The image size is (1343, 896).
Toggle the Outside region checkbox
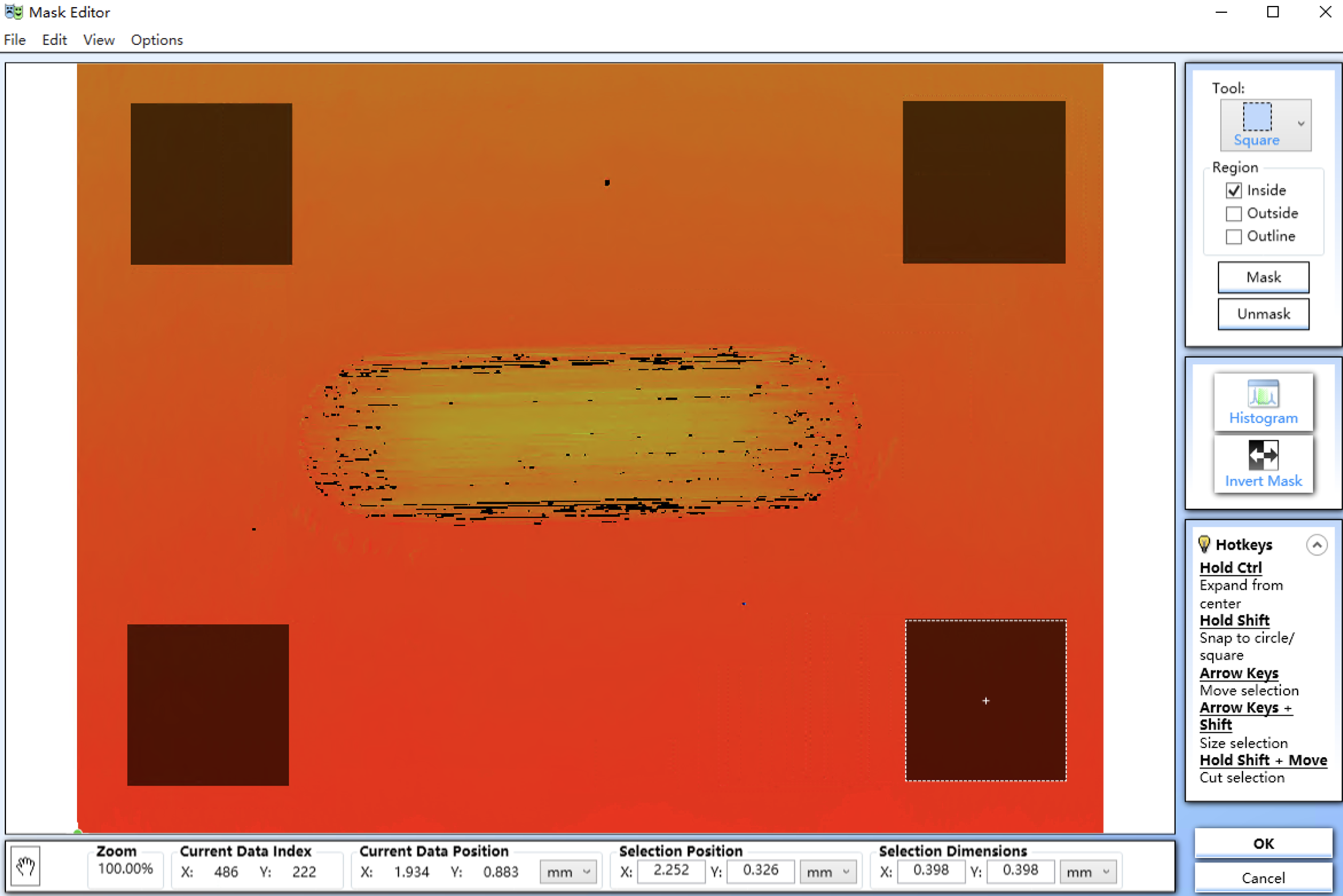1234,214
